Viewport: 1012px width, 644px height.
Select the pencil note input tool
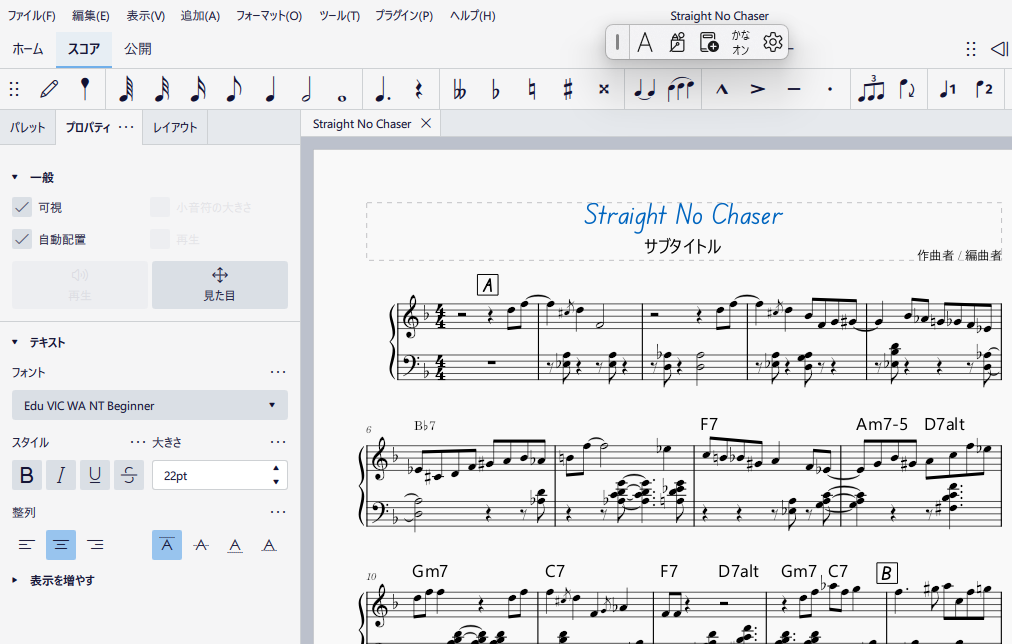point(49,89)
